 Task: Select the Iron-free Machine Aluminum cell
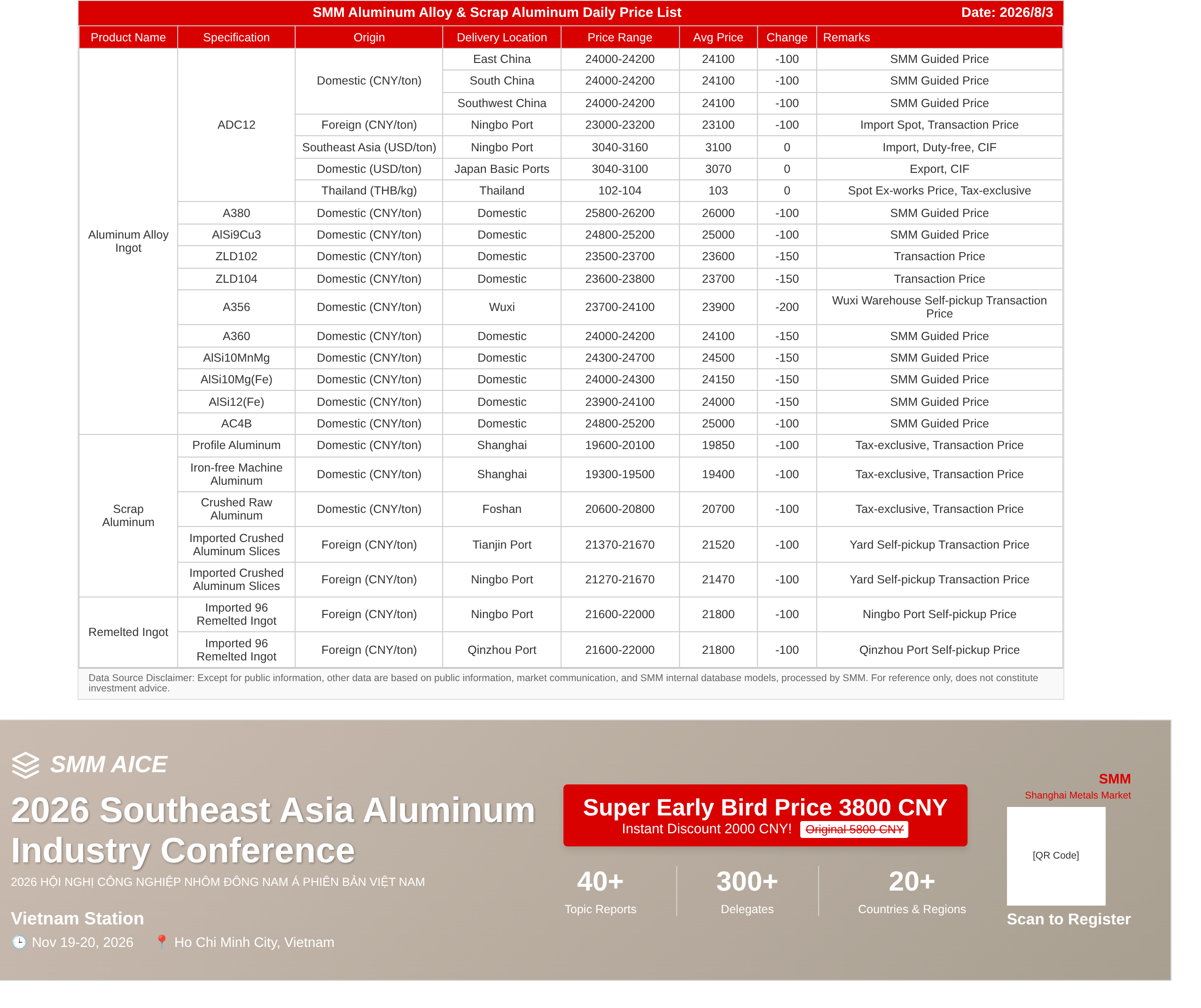point(236,474)
